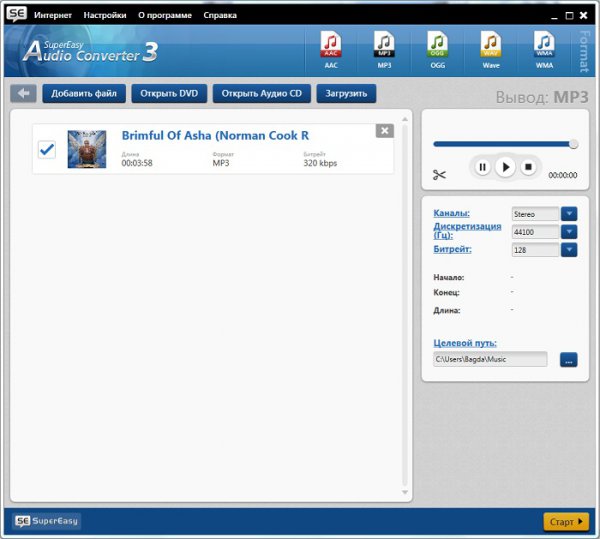Click the Битрейт link

(x=452, y=249)
